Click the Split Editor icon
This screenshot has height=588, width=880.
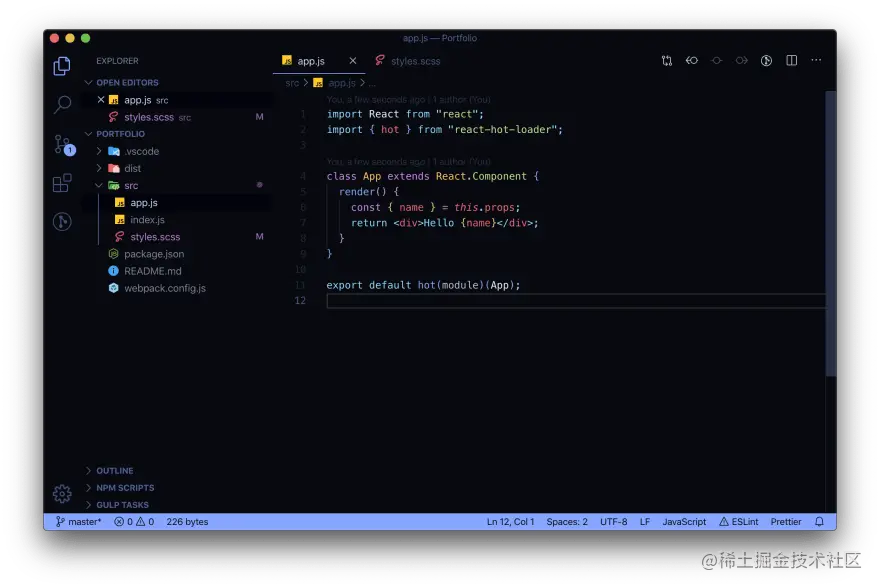[x=792, y=61]
